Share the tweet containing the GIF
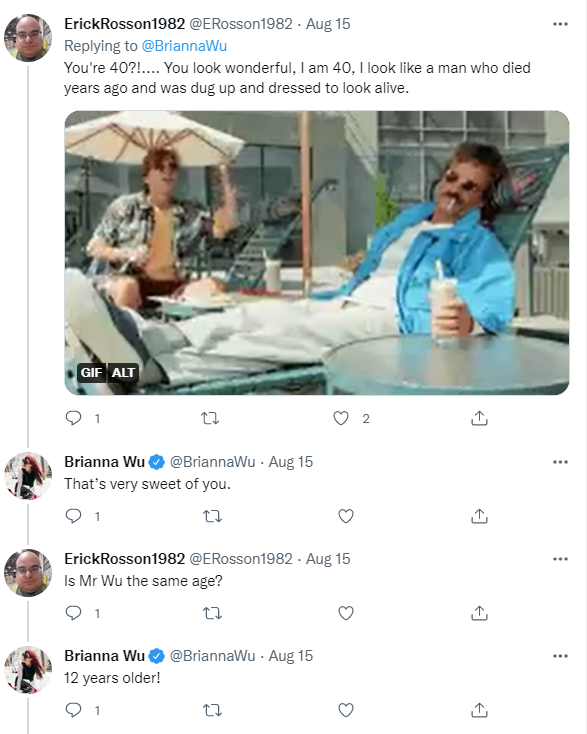This screenshot has width=587, height=734. click(x=479, y=418)
